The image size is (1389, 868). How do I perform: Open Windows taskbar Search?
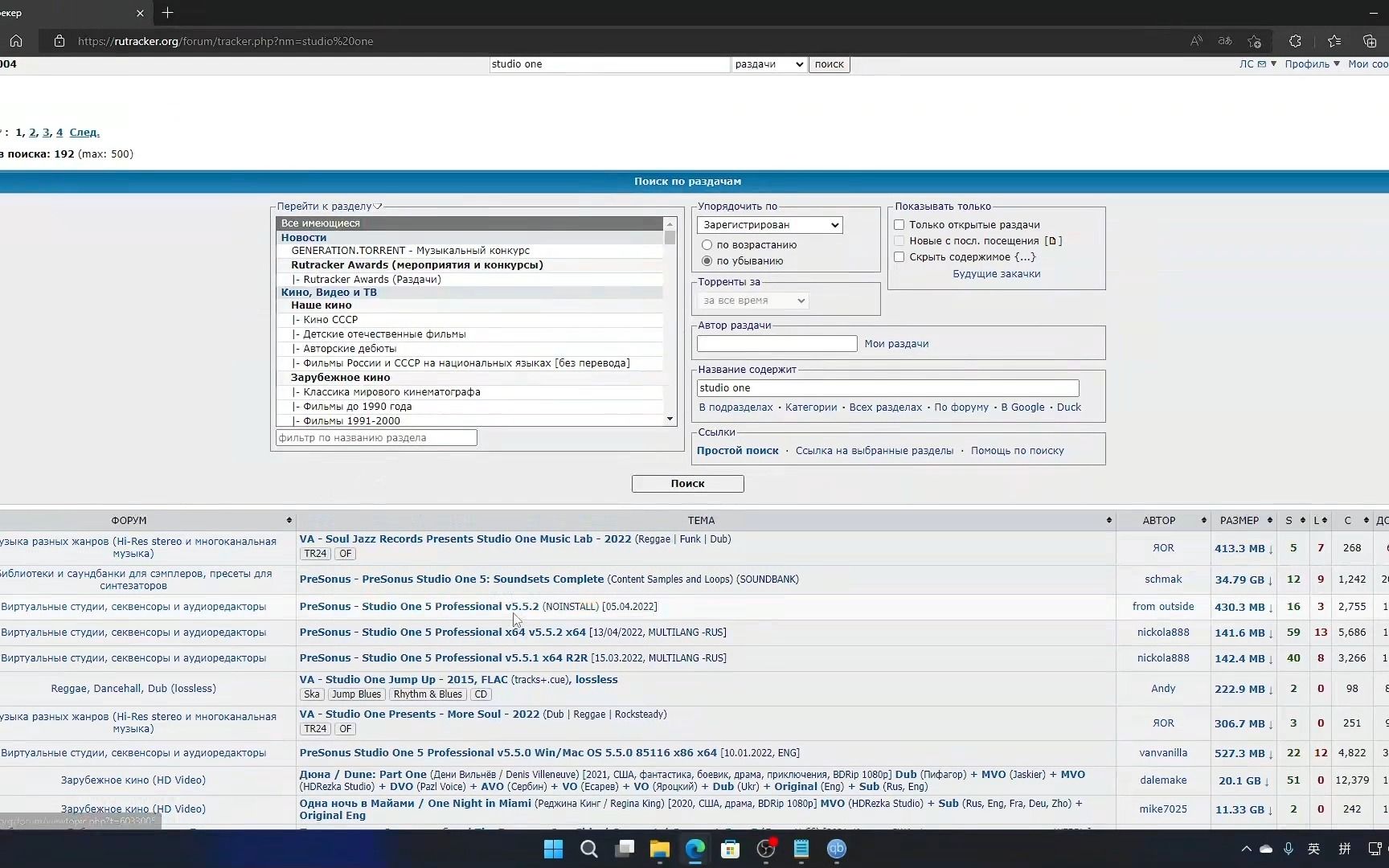click(589, 849)
